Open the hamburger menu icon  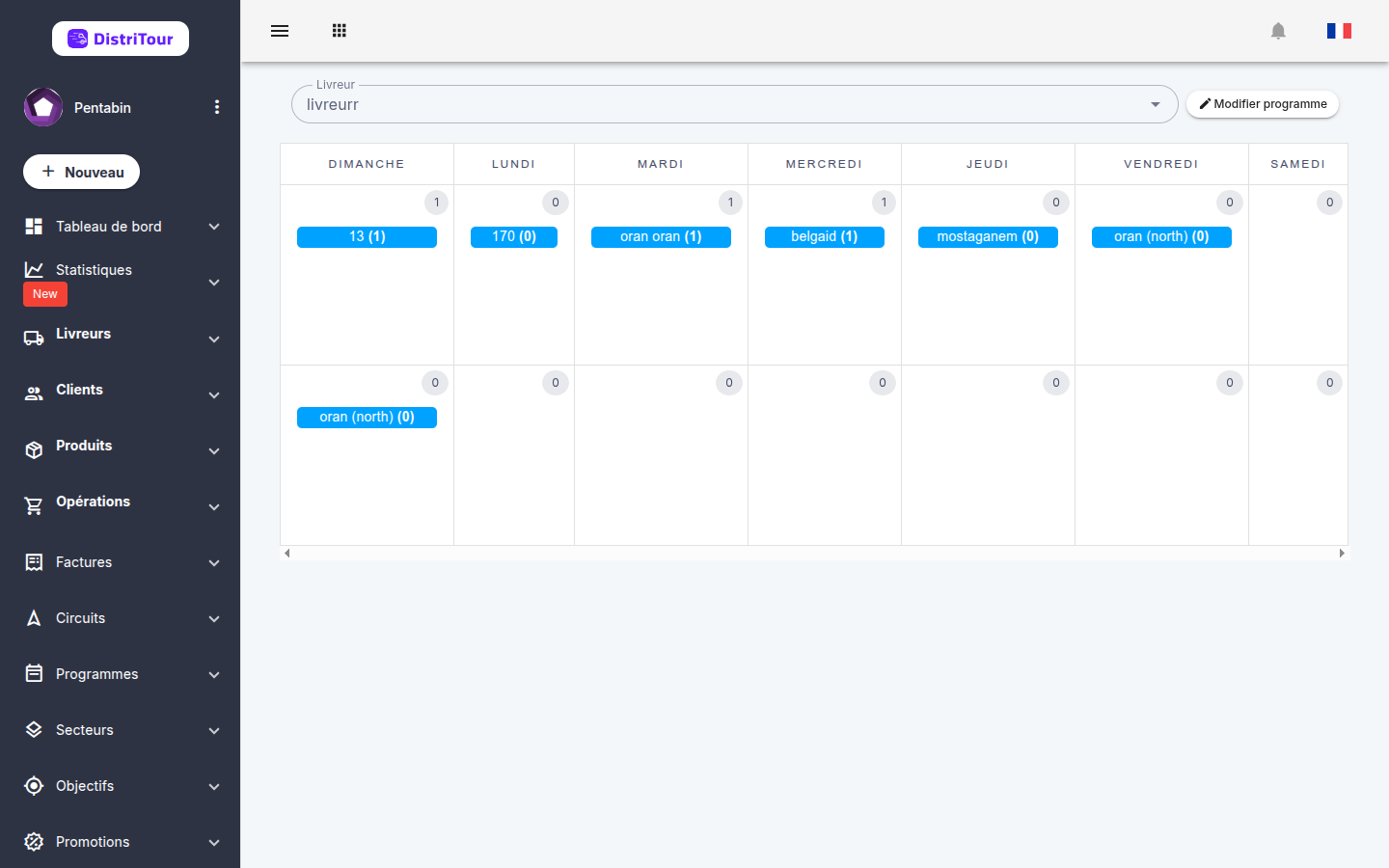280,31
